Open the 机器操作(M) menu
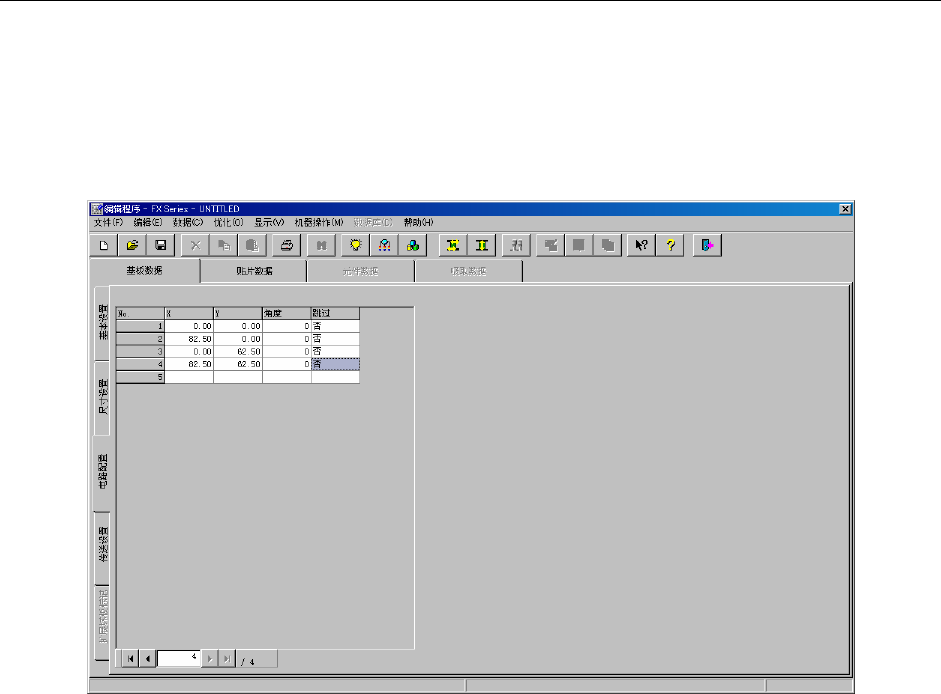 (319, 222)
